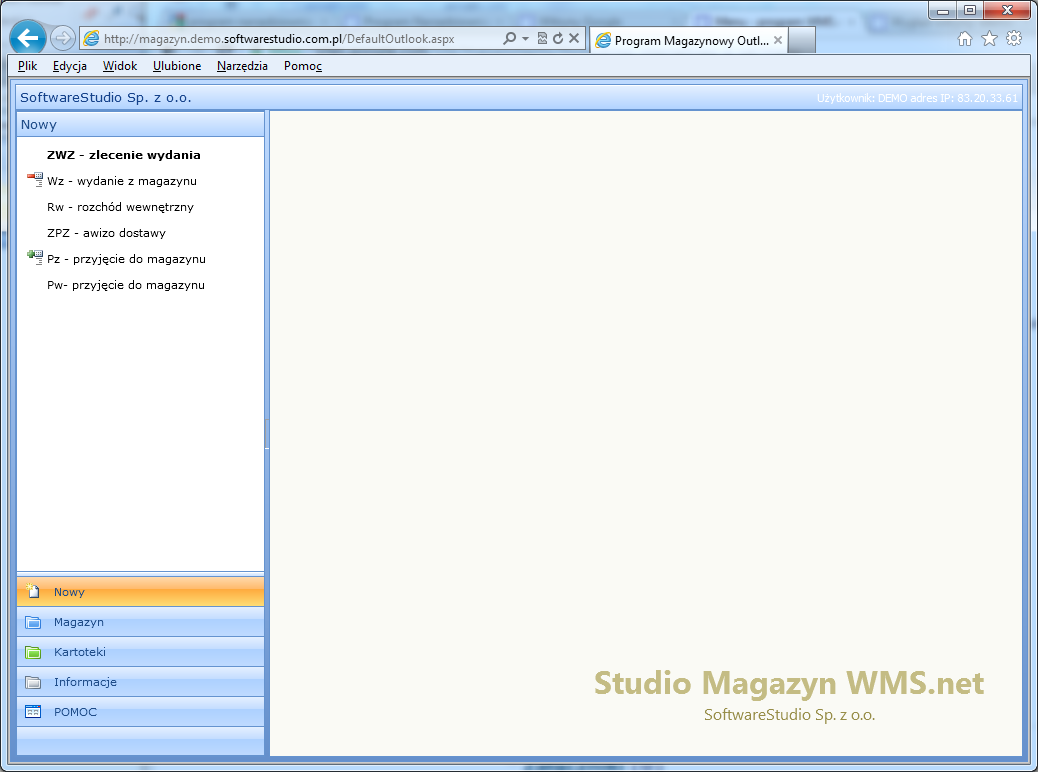Click the Home icon in browser
Image resolution: width=1038 pixels, height=772 pixels.
pyautogui.click(x=965, y=39)
